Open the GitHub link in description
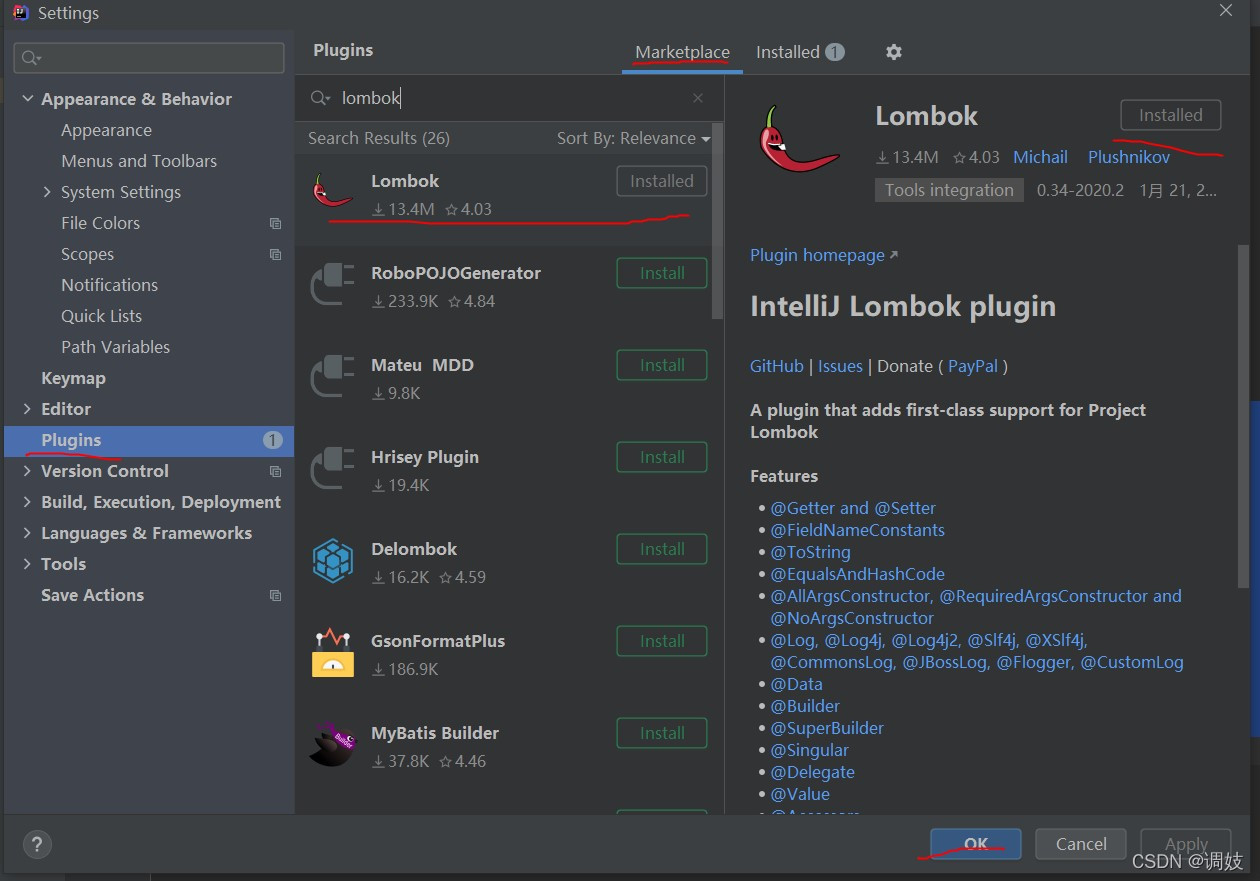Screen dimensions: 1260x881 point(777,366)
